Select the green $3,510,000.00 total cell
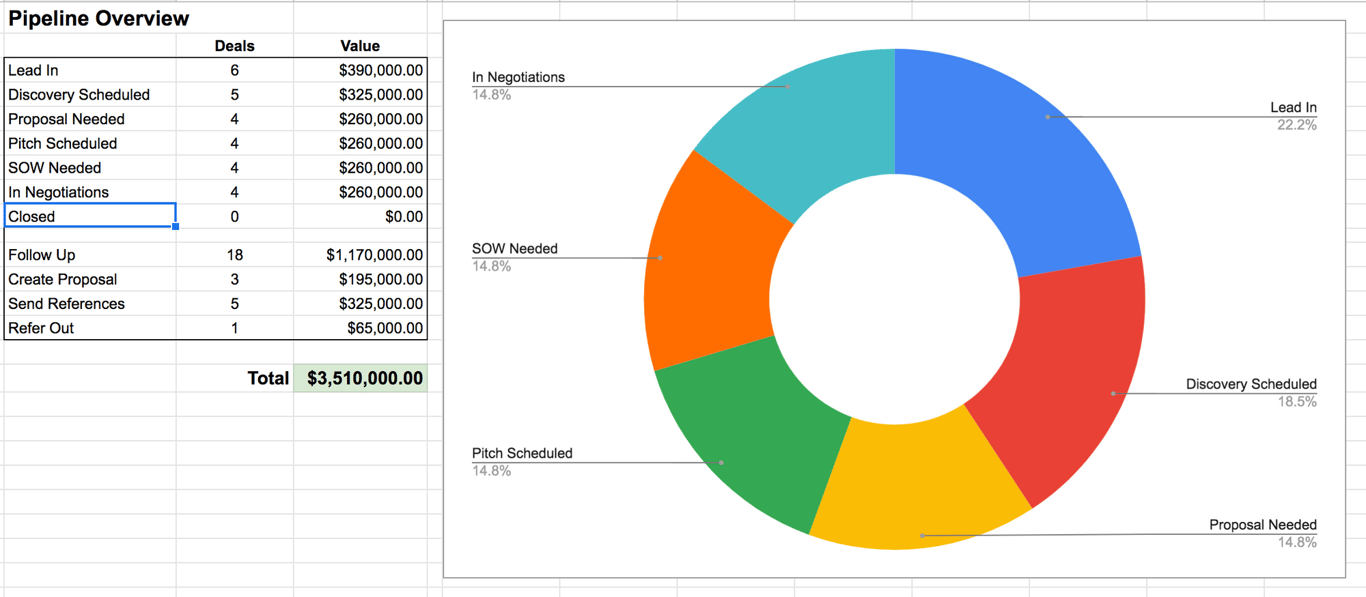 point(360,378)
